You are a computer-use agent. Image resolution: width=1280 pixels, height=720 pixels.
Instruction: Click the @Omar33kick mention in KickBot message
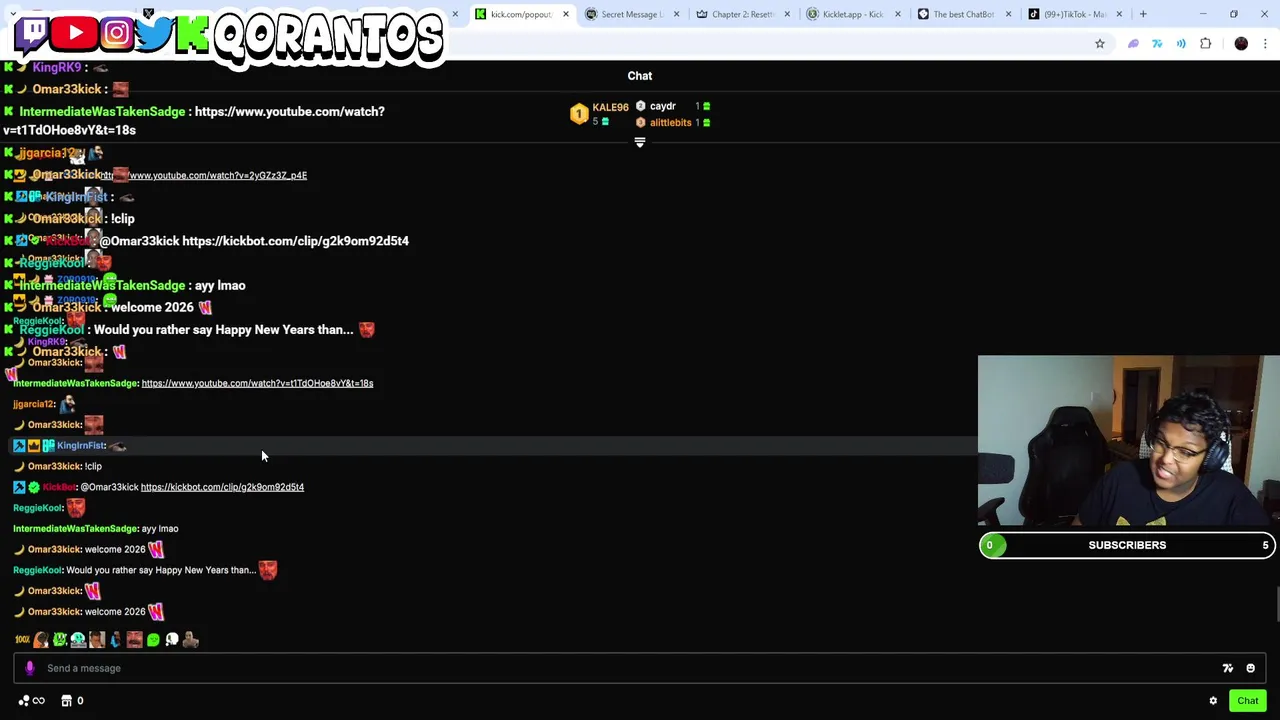(109, 487)
